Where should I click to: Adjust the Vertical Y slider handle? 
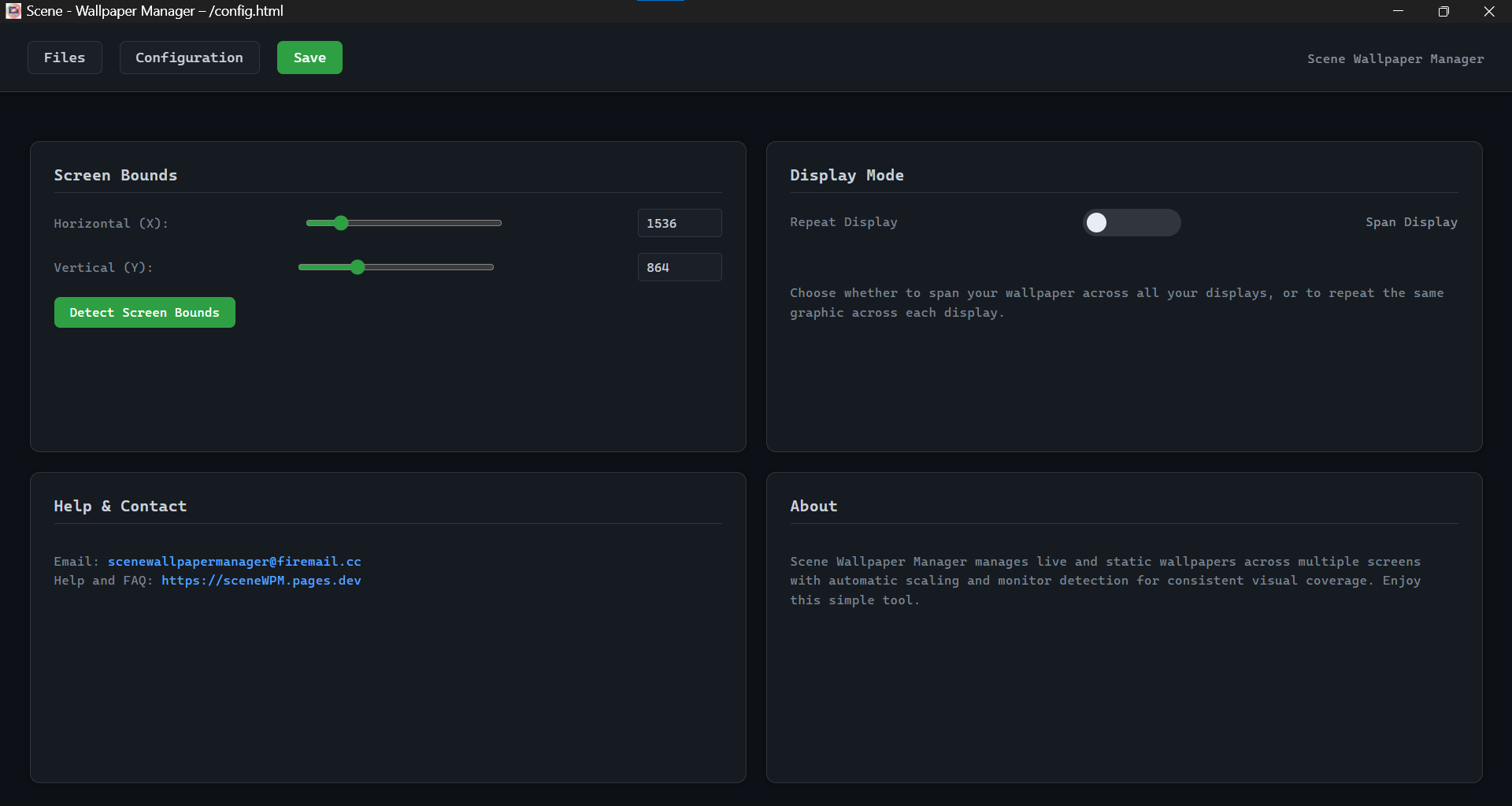click(358, 267)
